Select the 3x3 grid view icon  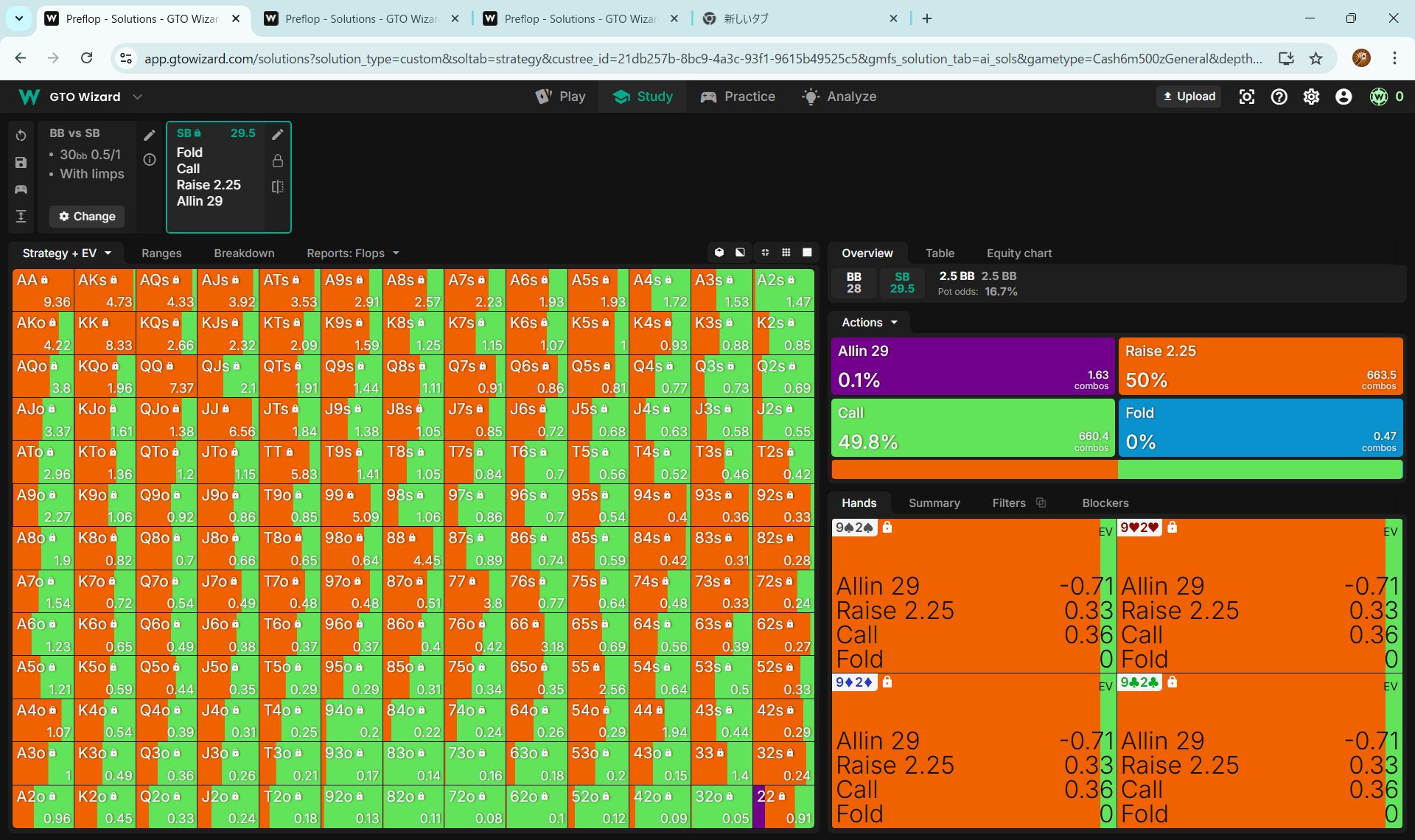point(786,253)
